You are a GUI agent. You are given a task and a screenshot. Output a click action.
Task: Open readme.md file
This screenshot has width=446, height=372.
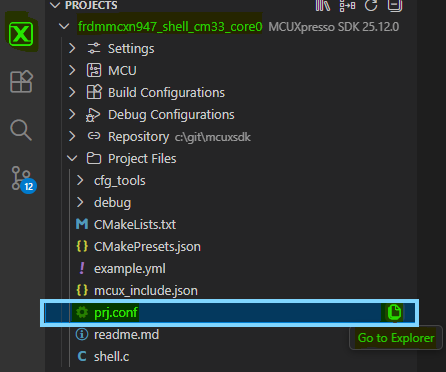[126, 335]
